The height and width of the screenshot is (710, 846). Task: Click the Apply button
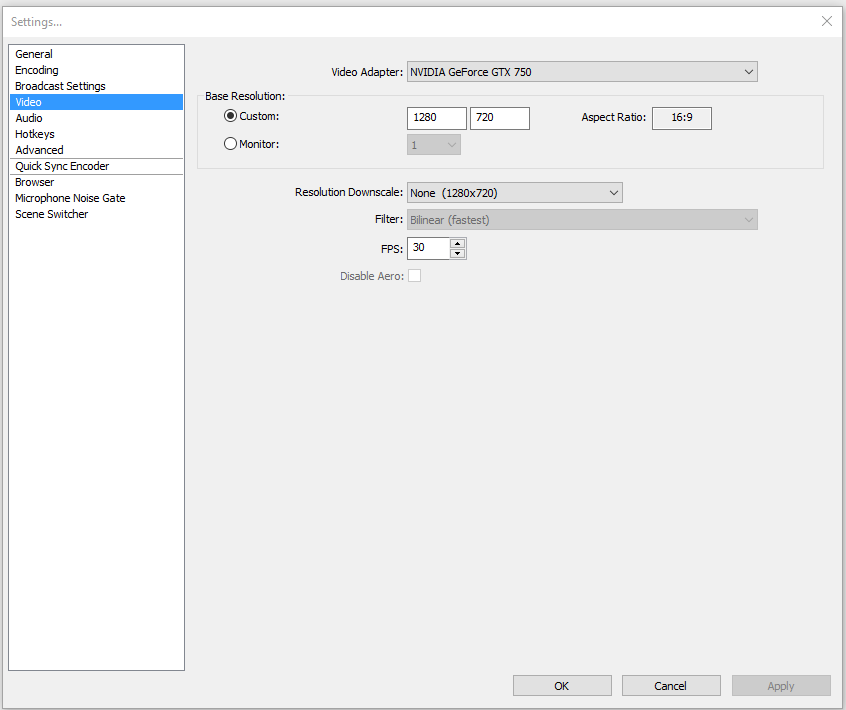click(x=781, y=686)
